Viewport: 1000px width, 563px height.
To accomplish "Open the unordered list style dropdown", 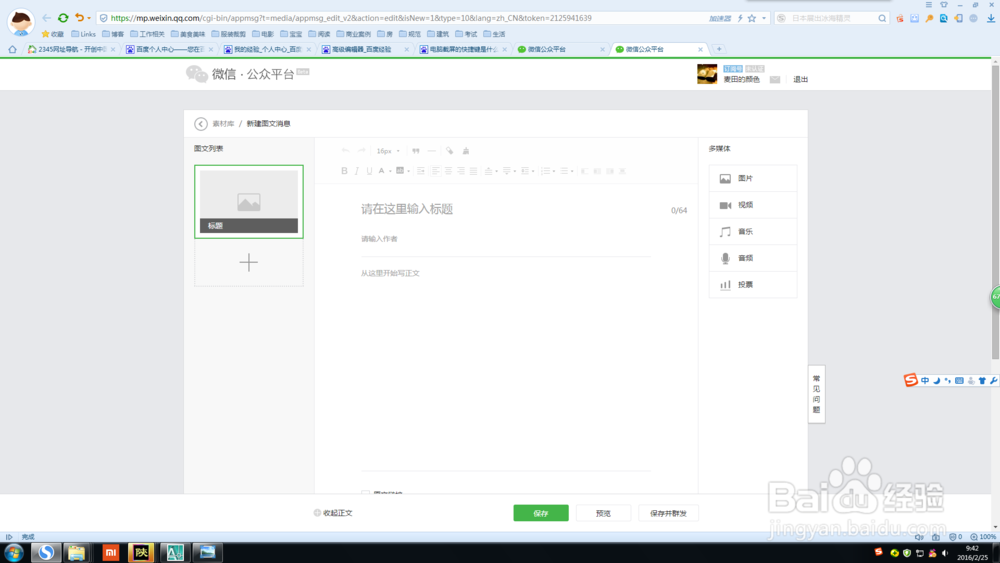I will [572, 171].
